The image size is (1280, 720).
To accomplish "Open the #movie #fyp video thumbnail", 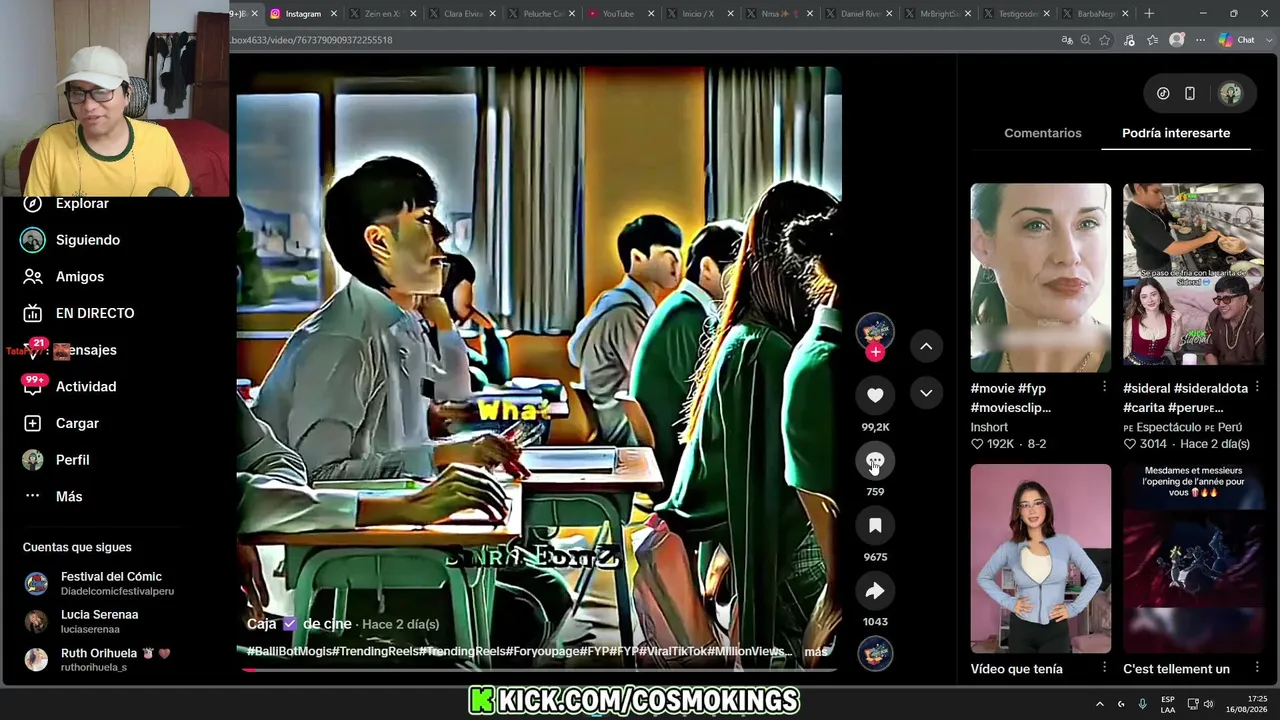I will pos(1040,278).
